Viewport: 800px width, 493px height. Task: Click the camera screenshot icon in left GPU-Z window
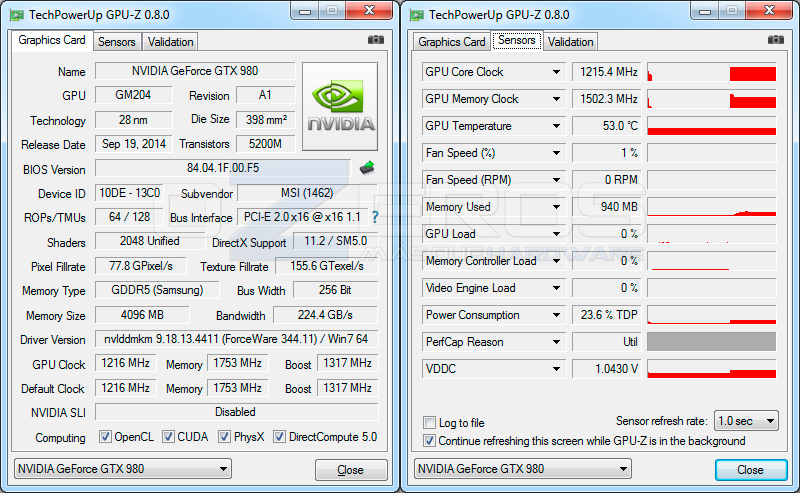[376, 40]
